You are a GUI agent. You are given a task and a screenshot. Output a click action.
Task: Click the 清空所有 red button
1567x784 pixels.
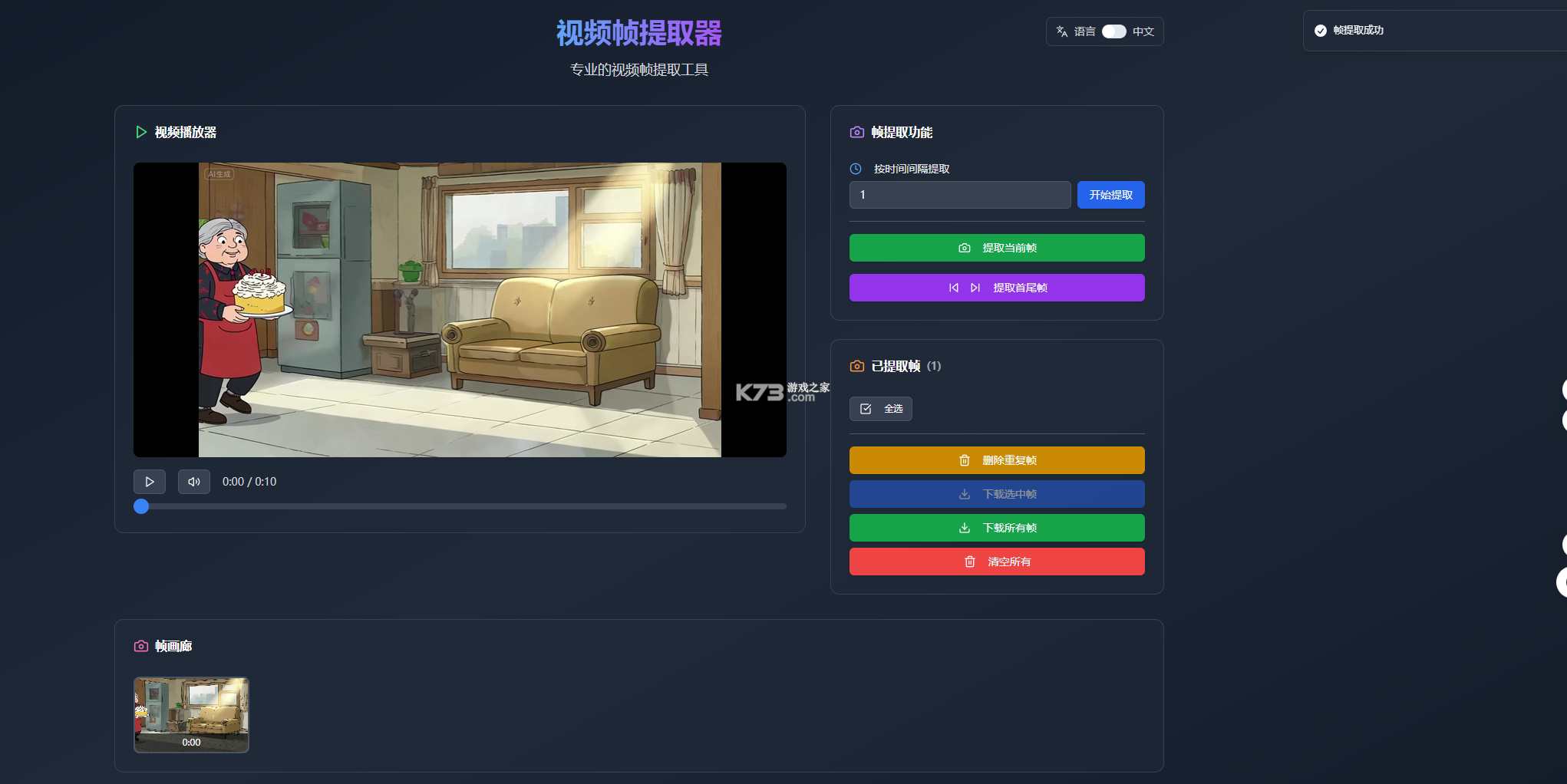[997, 562]
